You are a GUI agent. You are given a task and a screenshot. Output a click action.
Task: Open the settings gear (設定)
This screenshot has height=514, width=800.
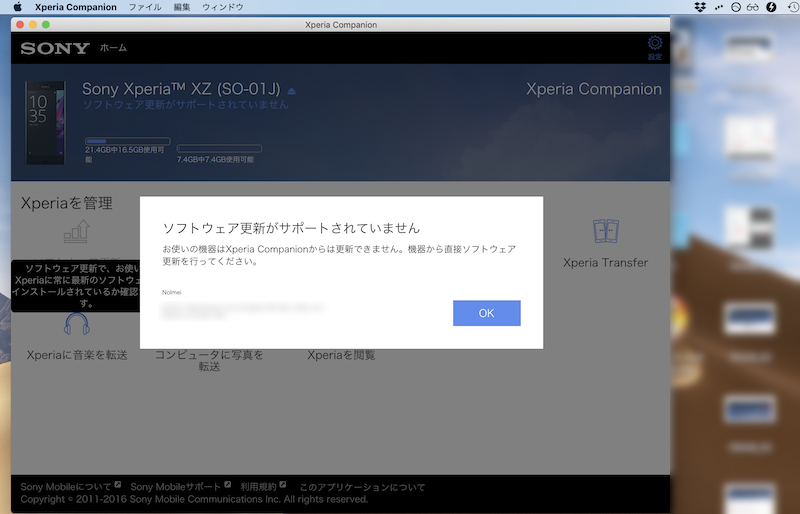pyautogui.click(x=655, y=45)
